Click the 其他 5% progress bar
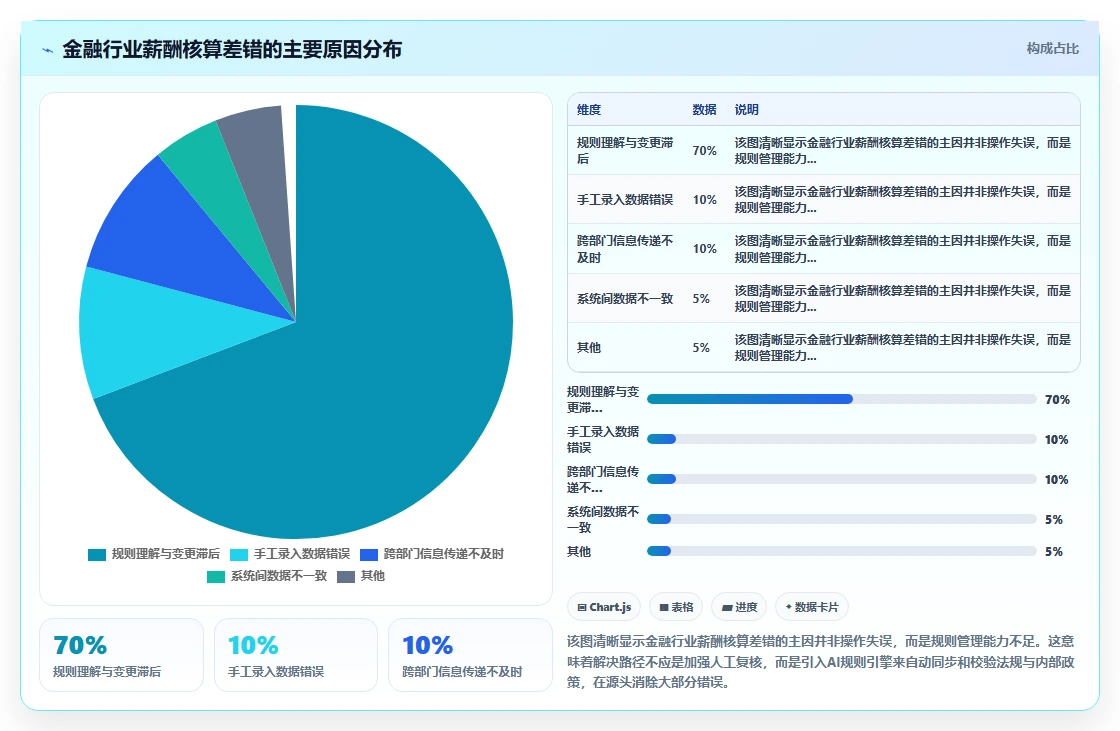 coord(841,551)
